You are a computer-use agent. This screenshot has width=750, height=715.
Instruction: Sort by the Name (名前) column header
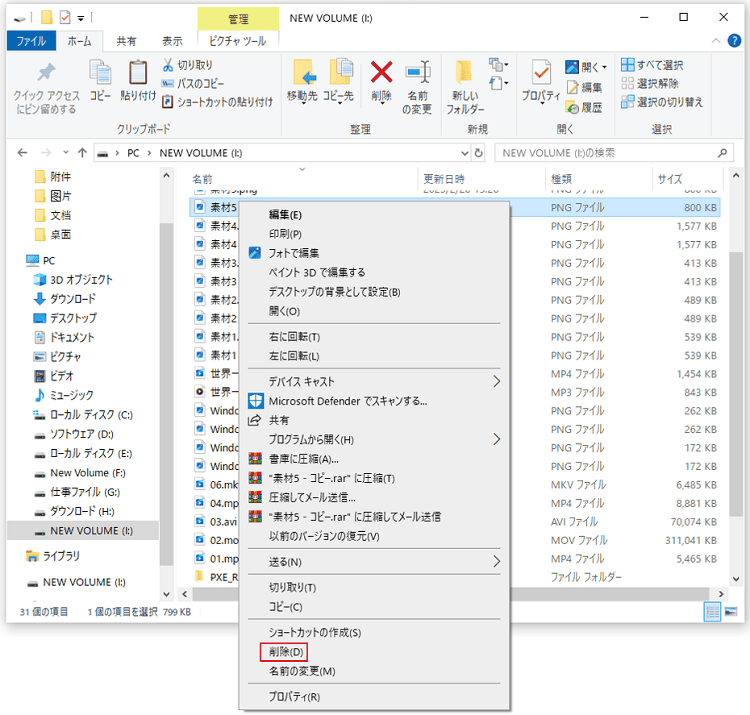pyautogui.click(x=202, y=179)
